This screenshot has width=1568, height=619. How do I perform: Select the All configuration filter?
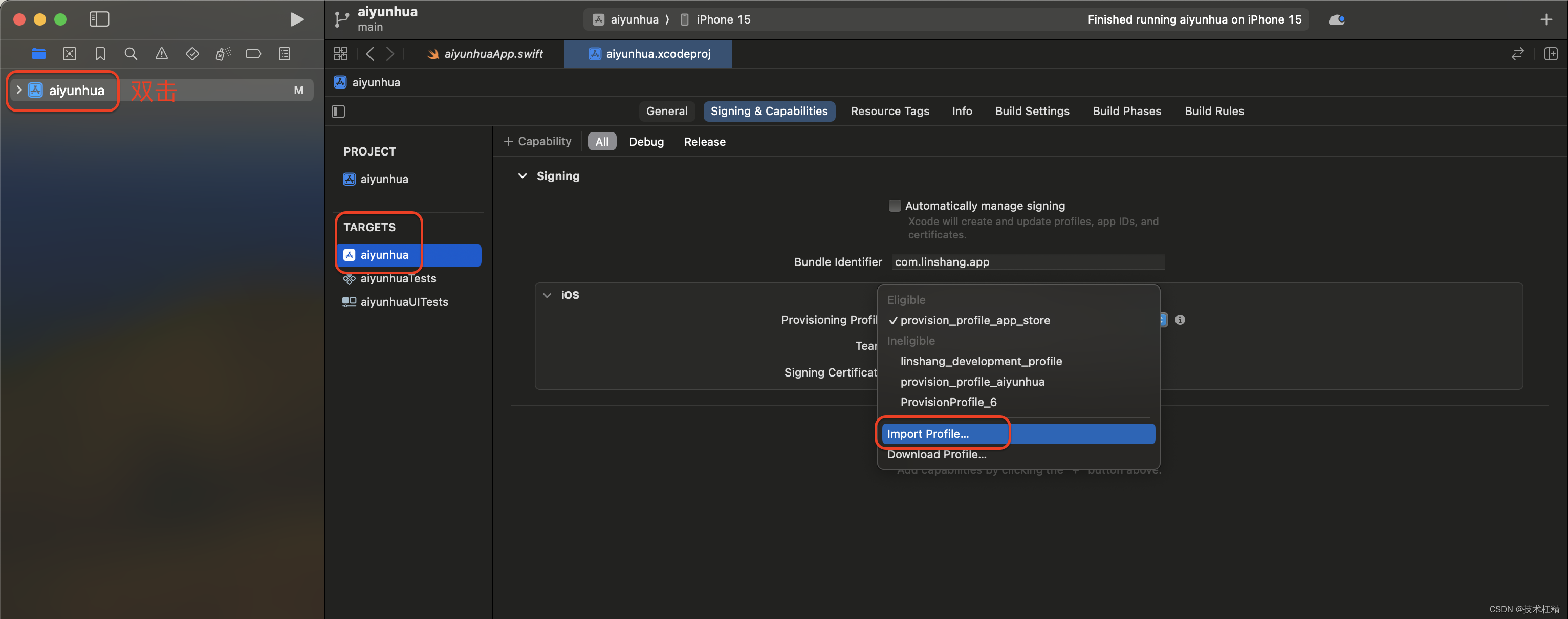(x=601, y=142)
